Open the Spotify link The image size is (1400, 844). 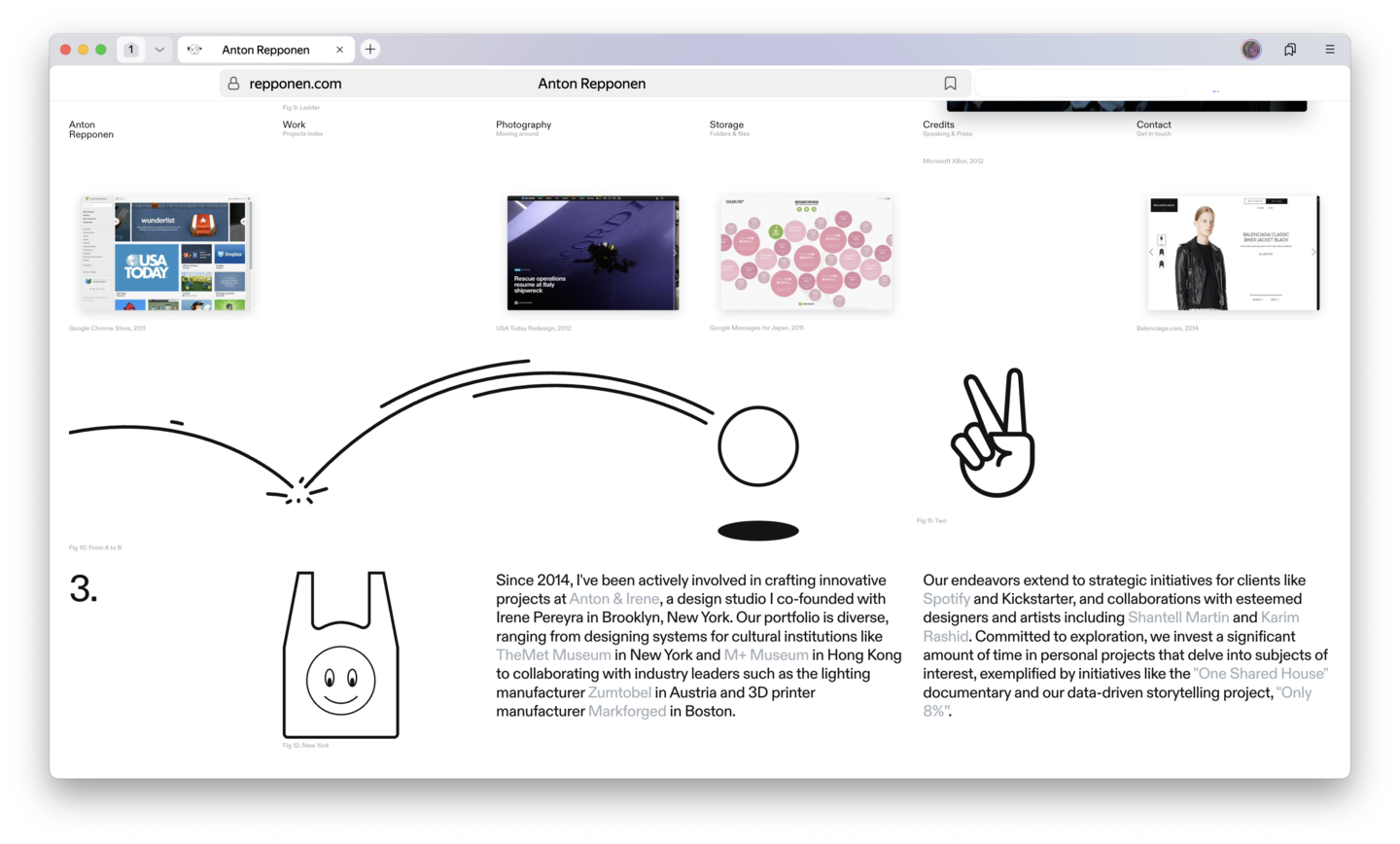(x=946, y=599)
